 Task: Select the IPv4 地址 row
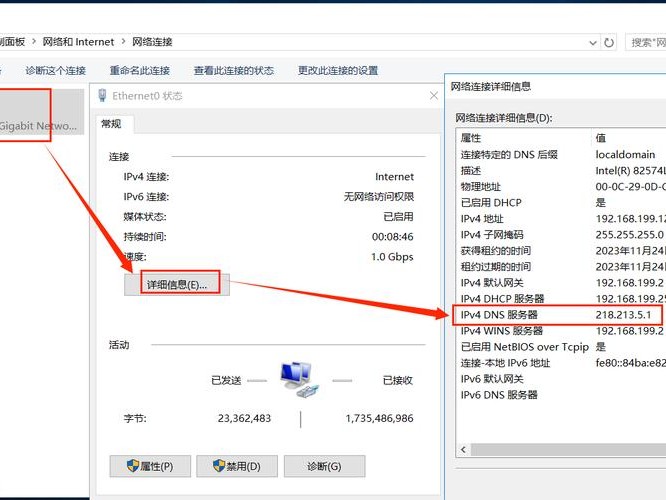[x=562, y=219]
